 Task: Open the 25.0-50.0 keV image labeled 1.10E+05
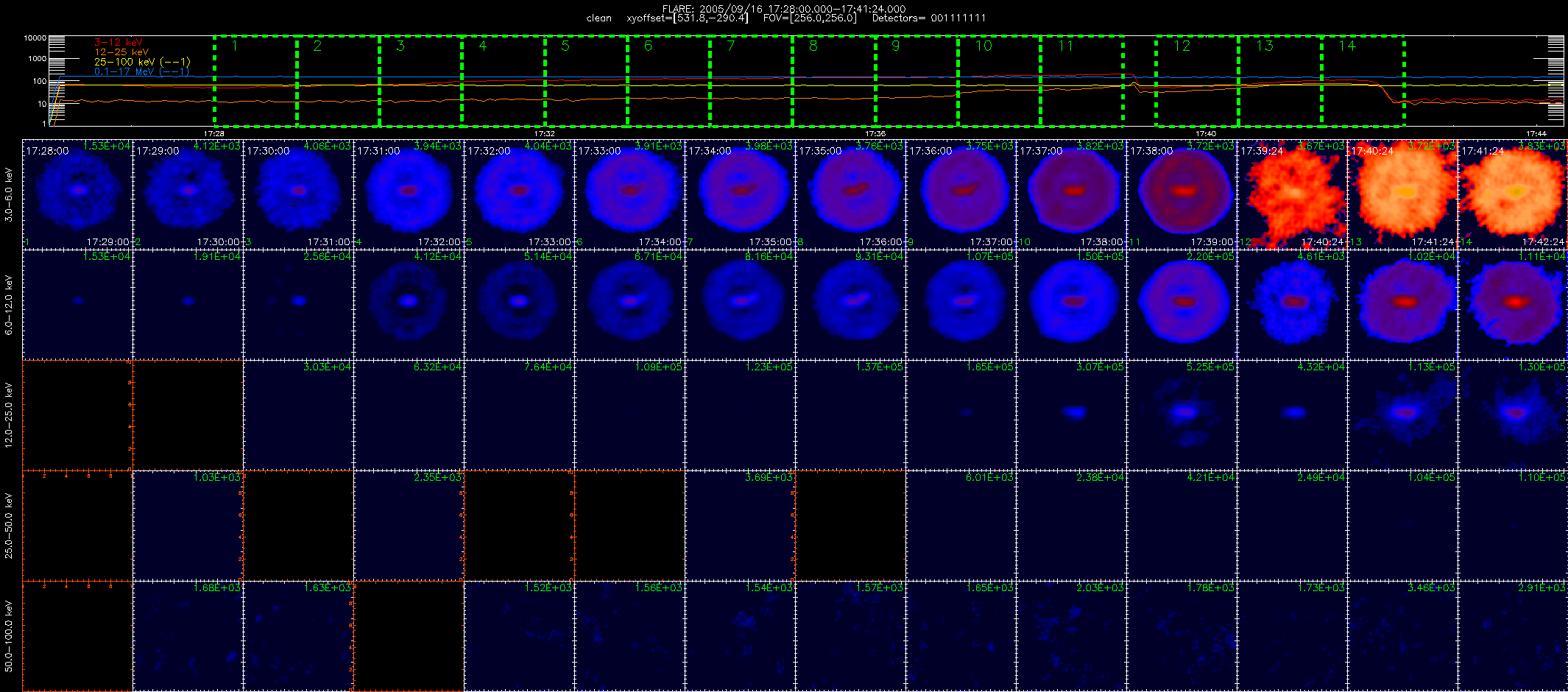pos(1513,526)
